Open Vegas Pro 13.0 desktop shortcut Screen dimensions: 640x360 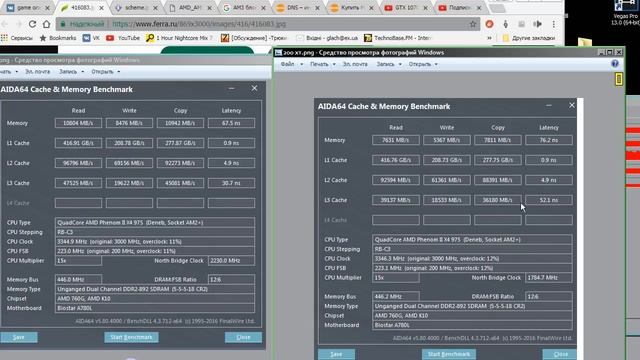(x=625, y=12)
